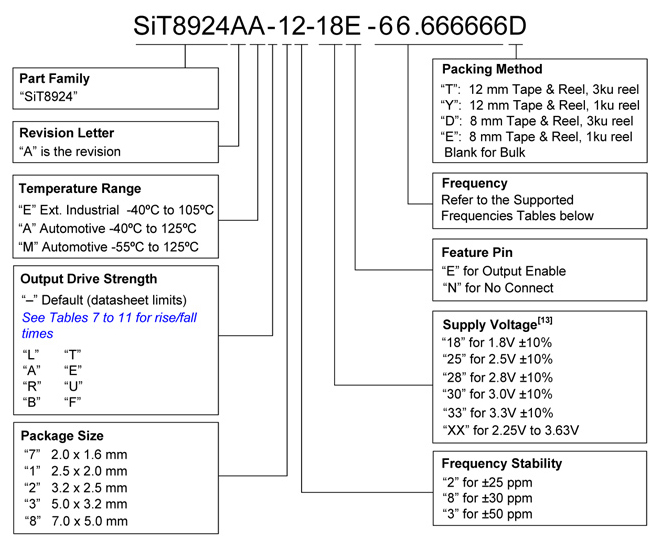The width and height of the screenshot is (660, 547).
Task: Click the "8" for ±30 ppm row
Action: tap(487, 498)
